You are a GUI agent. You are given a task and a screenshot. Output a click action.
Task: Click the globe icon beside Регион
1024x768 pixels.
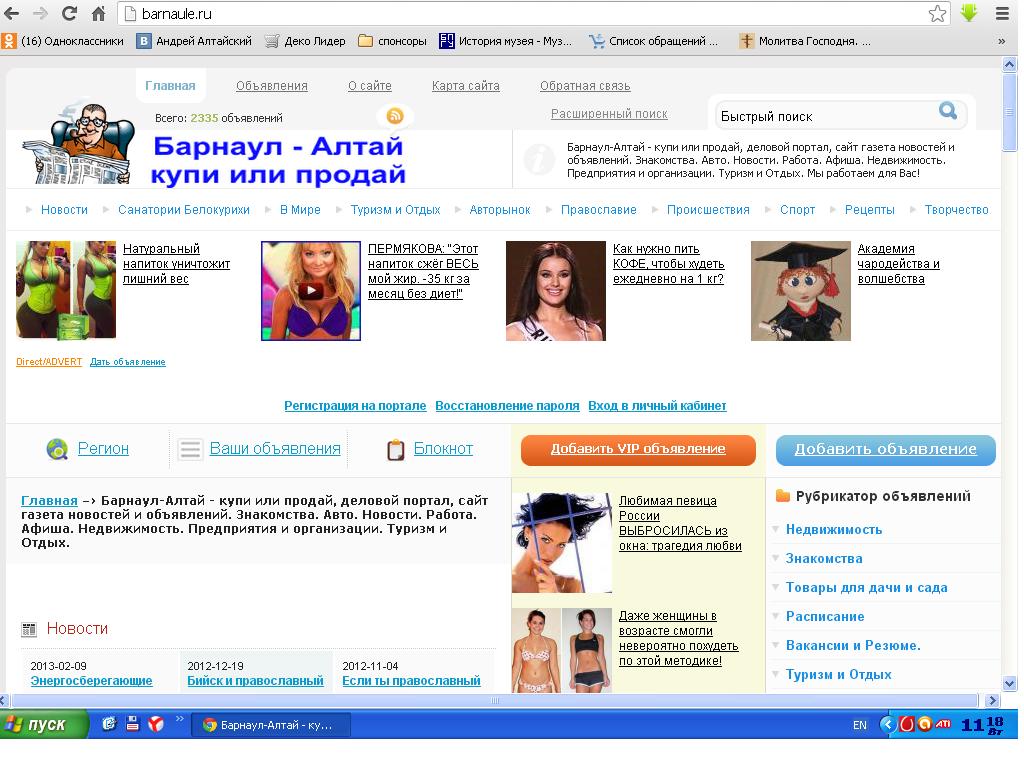57,449
